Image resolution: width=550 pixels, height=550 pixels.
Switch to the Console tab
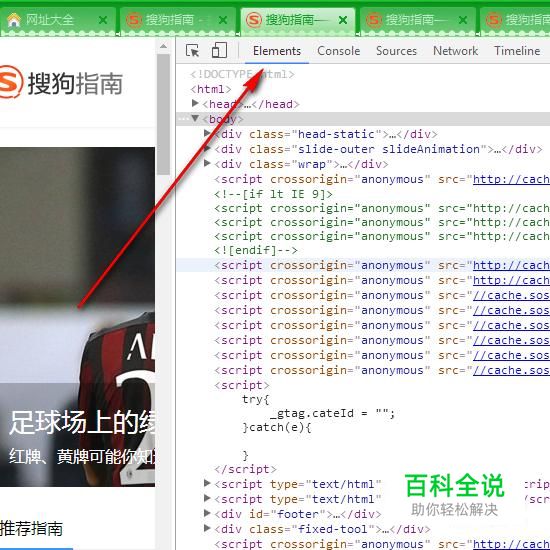pos(338,51)
